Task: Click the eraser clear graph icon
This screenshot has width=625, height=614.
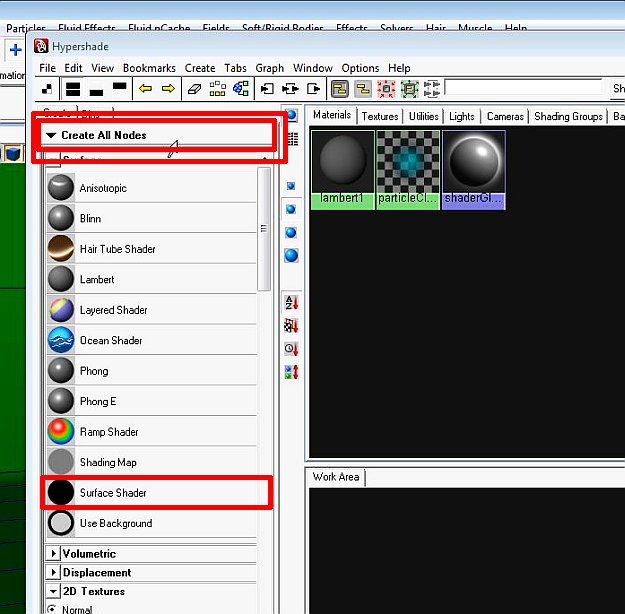Action: tap(194, 89)
